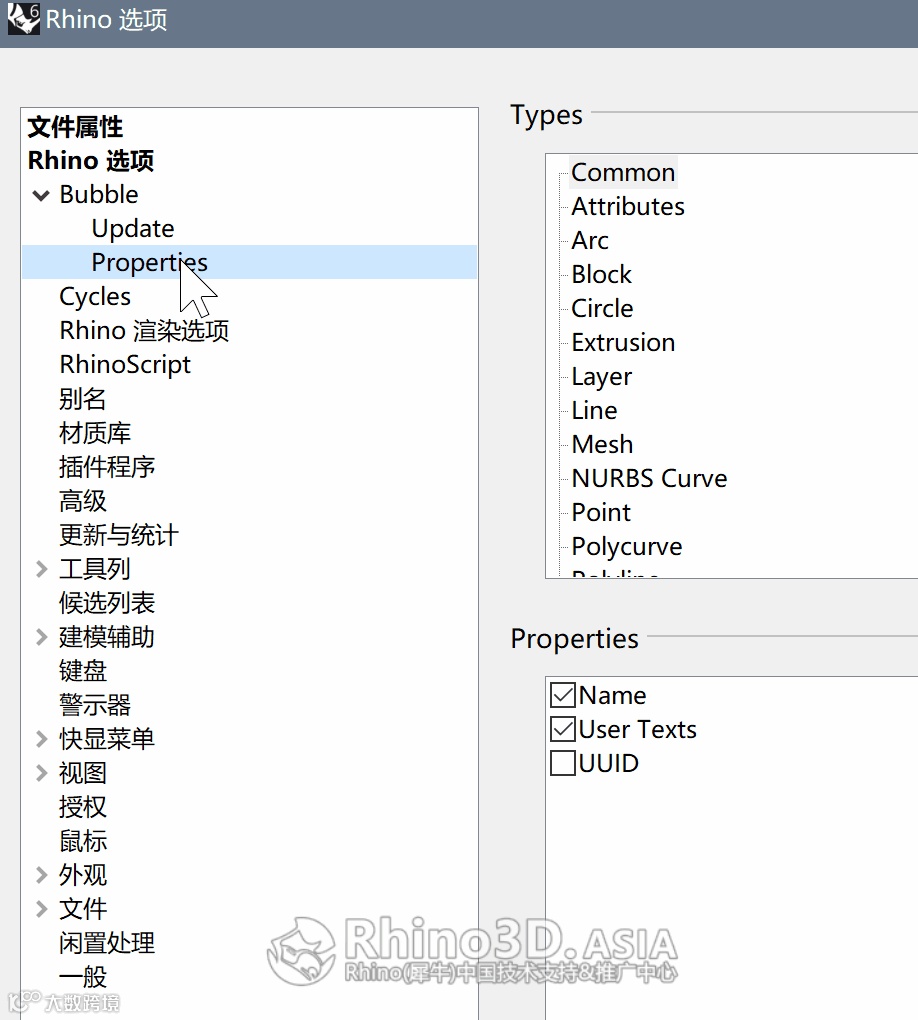Expand the 文件 tree node
The width and height of the screenshot is (918, 1020).
tap(41, 909)
